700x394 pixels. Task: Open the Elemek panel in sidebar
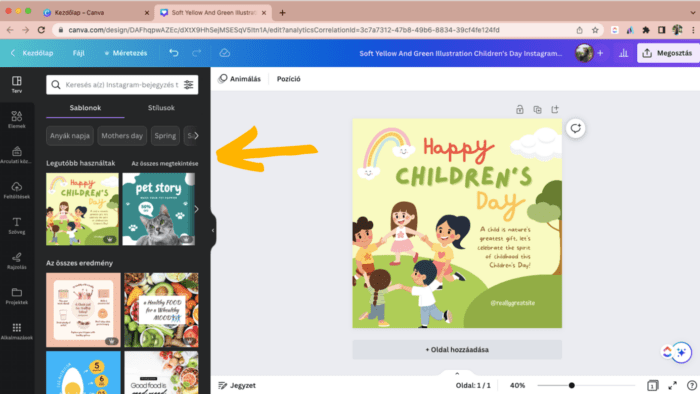coord(17,119)
